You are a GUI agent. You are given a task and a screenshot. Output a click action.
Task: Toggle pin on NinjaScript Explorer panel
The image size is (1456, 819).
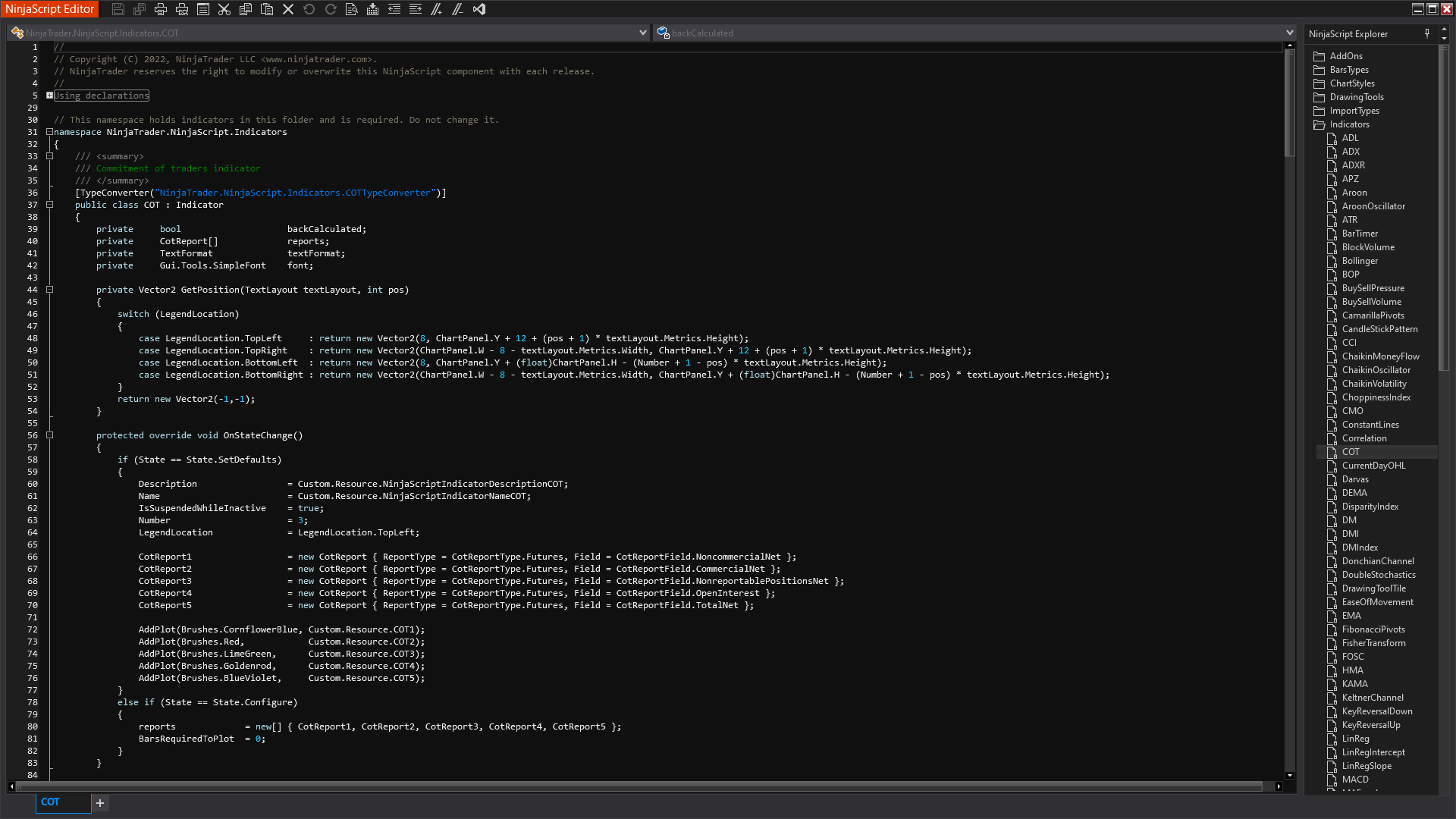[1427, 33]
